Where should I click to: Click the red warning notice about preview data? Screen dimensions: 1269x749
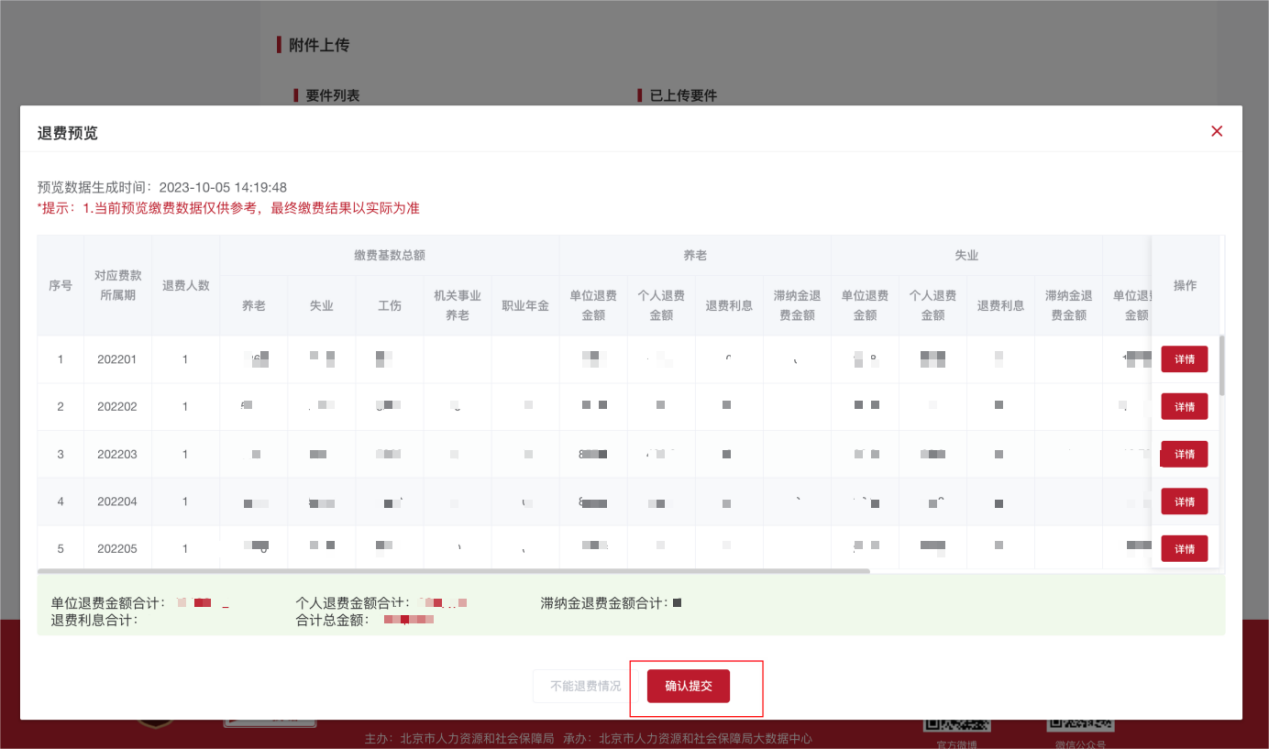(225, 206)
